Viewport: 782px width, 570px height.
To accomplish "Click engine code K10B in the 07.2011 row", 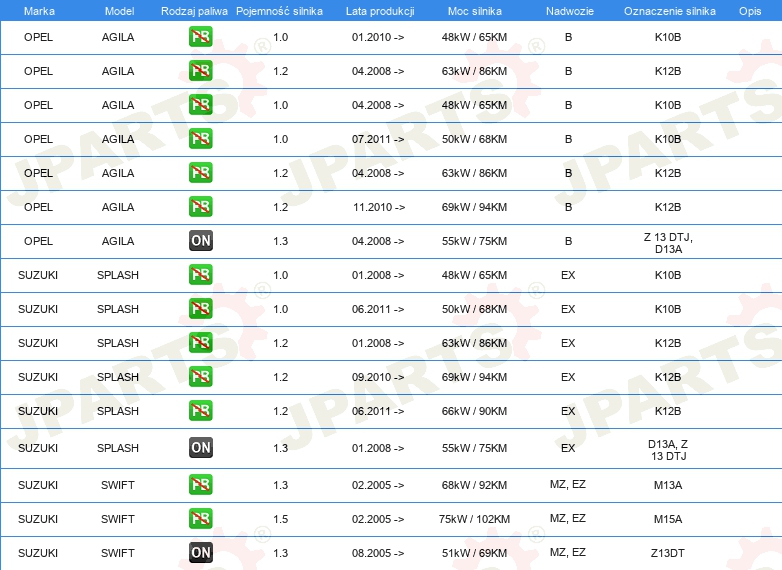I will coord(668,139).
